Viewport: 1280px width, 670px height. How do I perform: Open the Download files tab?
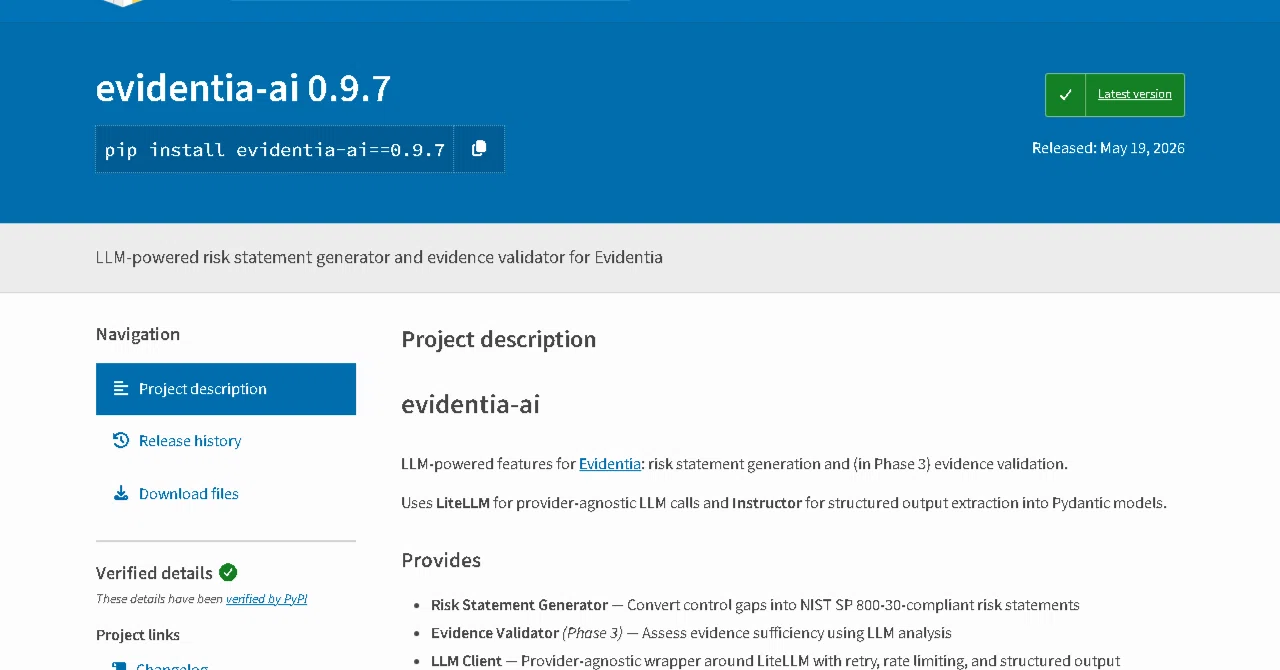pyautogui.click(x=226, y=494)
